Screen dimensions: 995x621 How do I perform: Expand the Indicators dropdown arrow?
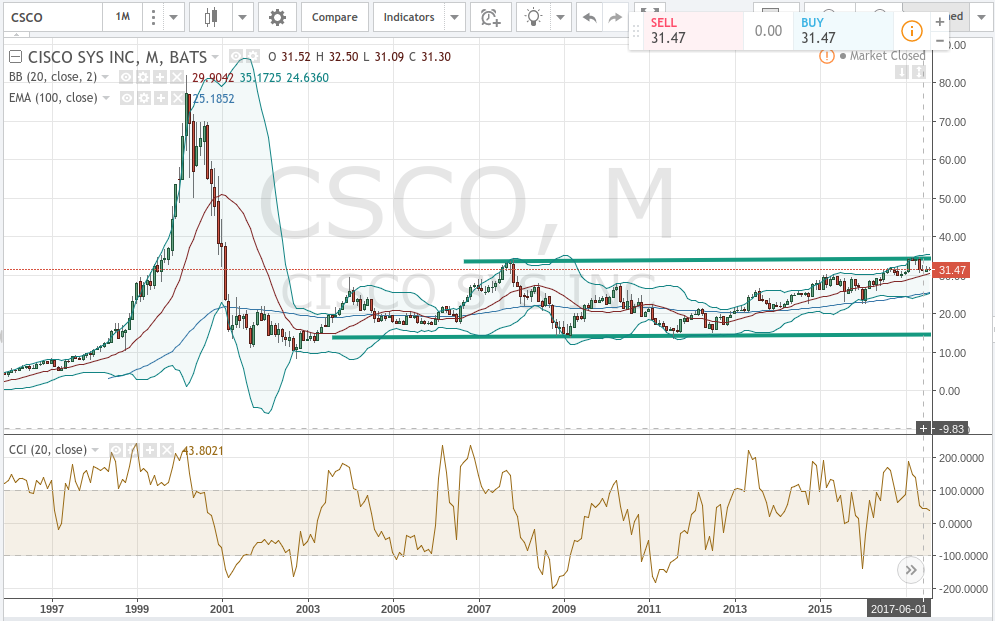454,17
